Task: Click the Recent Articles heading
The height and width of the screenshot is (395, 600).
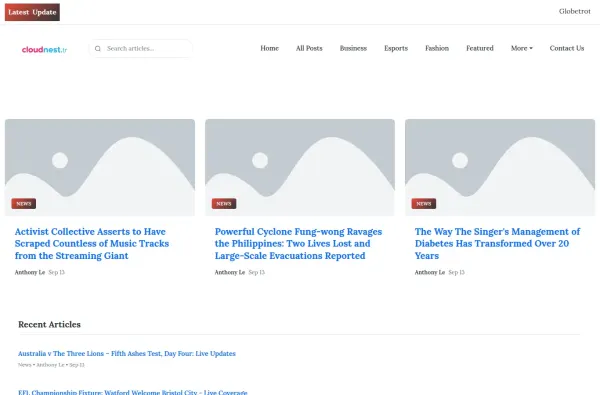Action: pos(49,324)
